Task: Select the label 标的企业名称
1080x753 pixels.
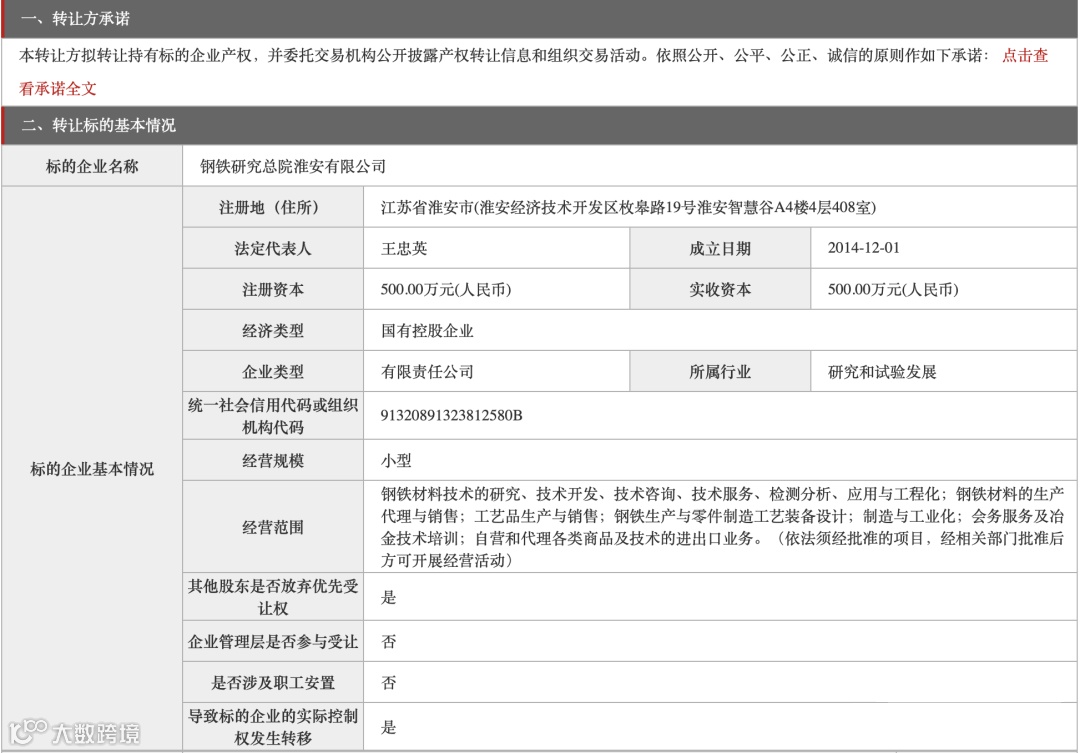Action: pos(92,166)
